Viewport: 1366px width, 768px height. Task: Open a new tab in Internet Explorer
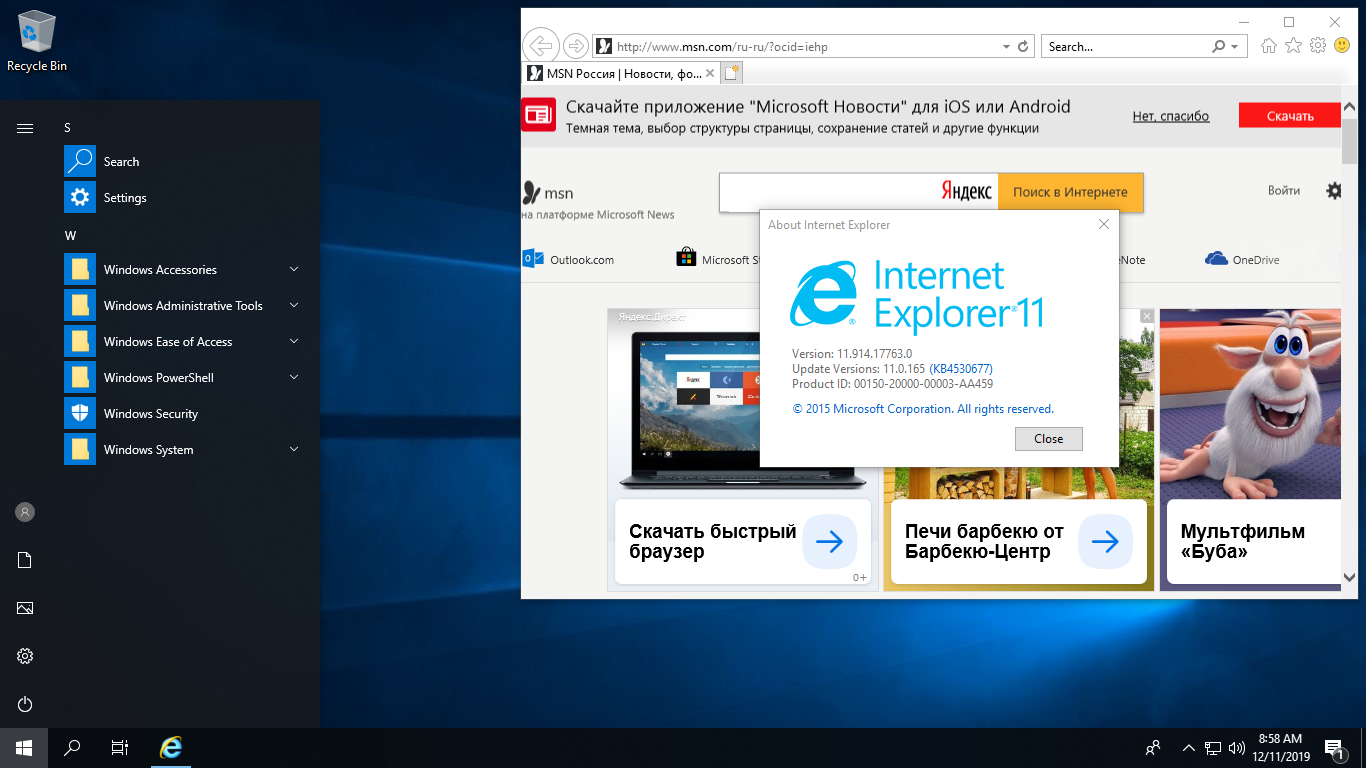(x=732, y=73)
